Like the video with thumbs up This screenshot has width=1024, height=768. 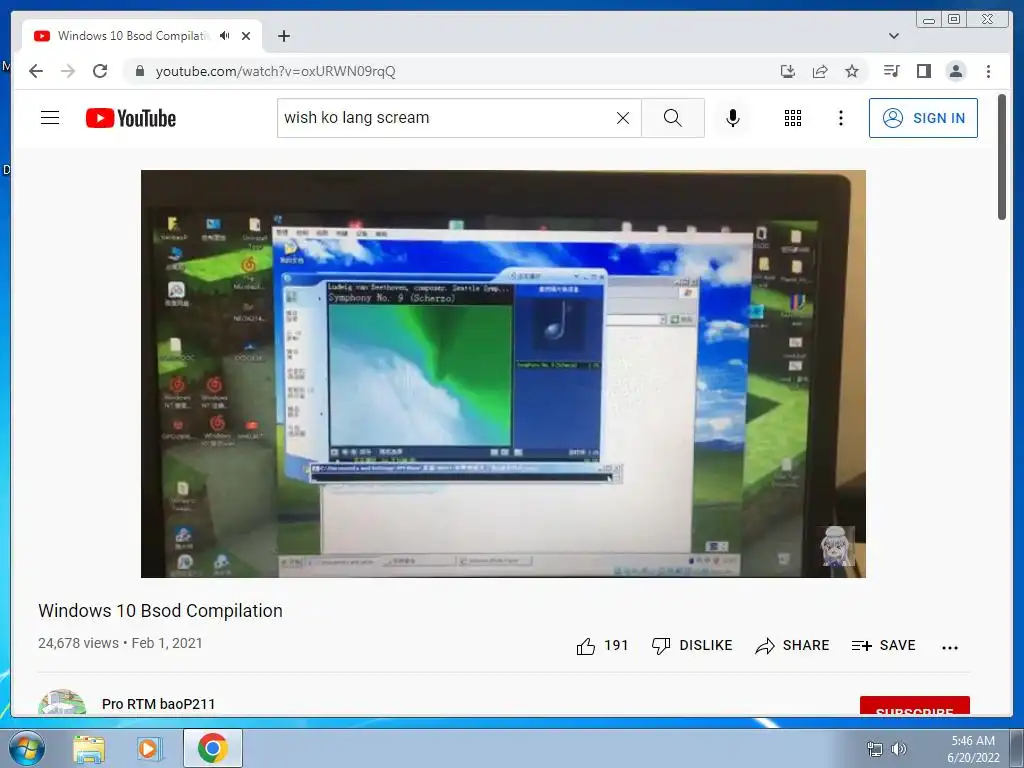601,646
